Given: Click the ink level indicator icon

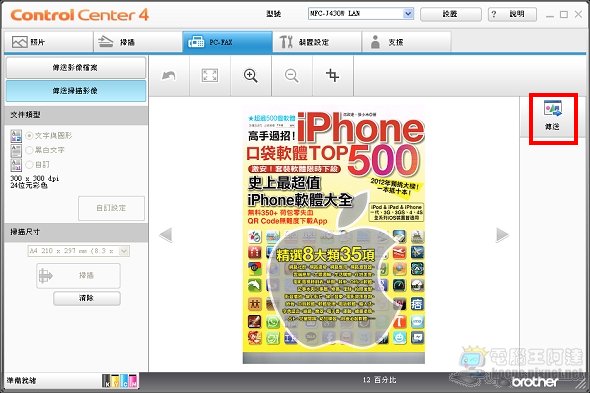Looking at the screenshot, I should 120,381.
